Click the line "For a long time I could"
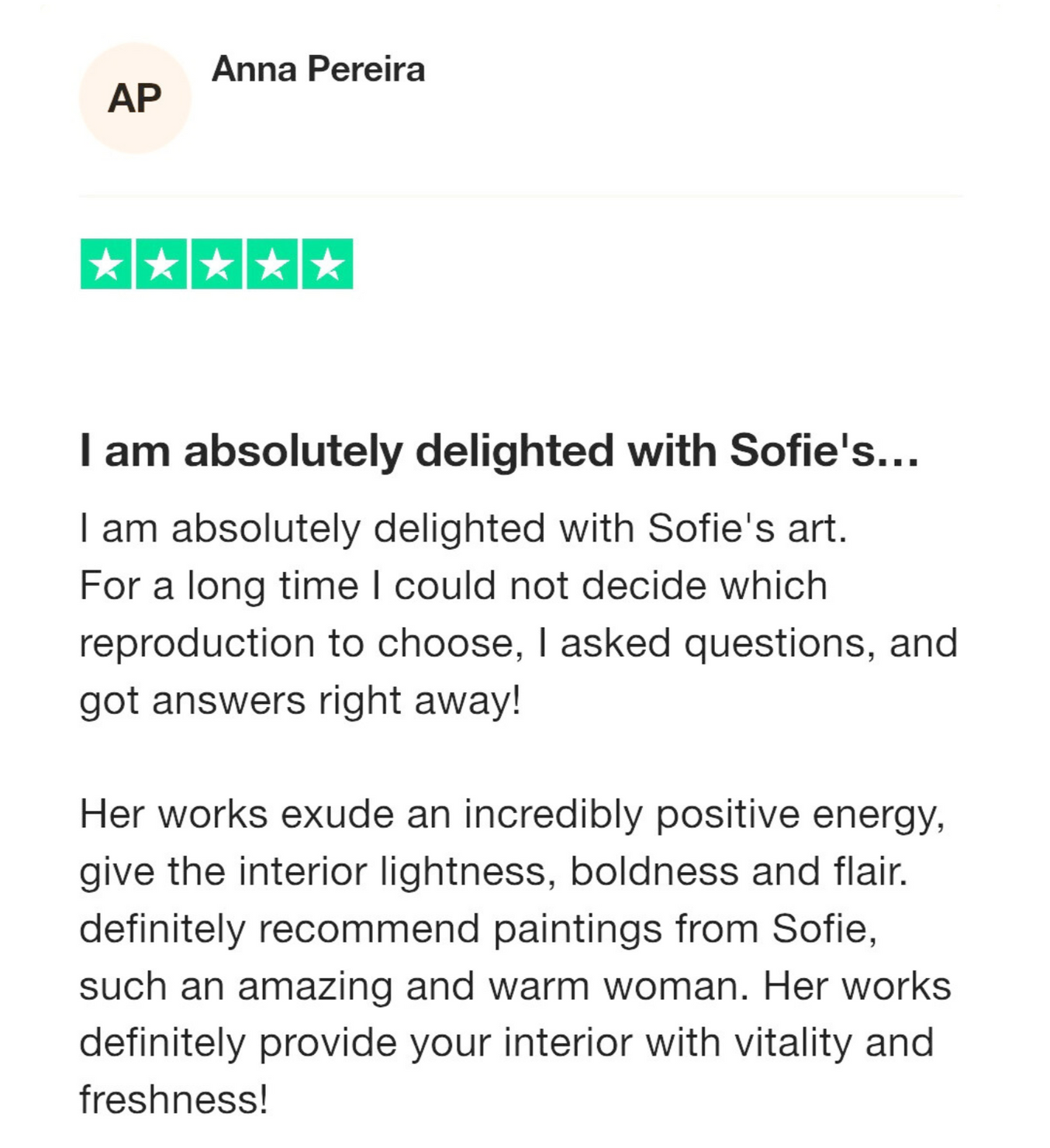Viewport: 1050px width, 1148px height. coord(453,586)
